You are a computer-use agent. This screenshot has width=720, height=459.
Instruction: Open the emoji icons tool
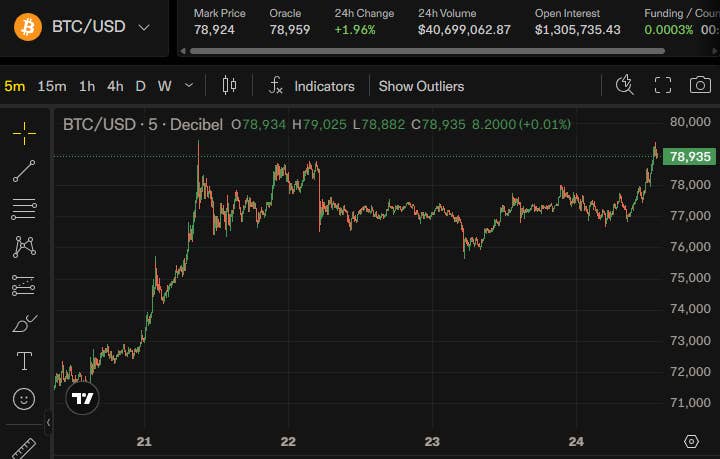[x=24, y=399]
